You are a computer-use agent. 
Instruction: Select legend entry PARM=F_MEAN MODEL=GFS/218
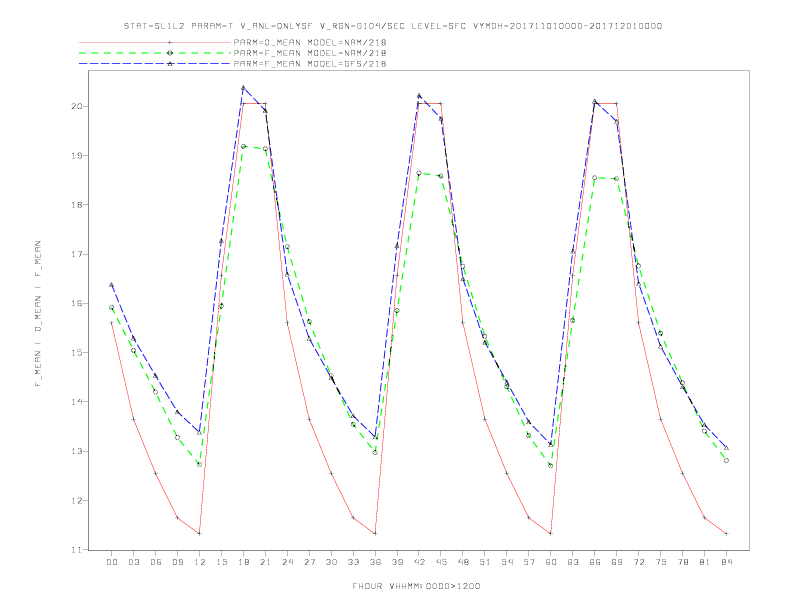point(310,64)
